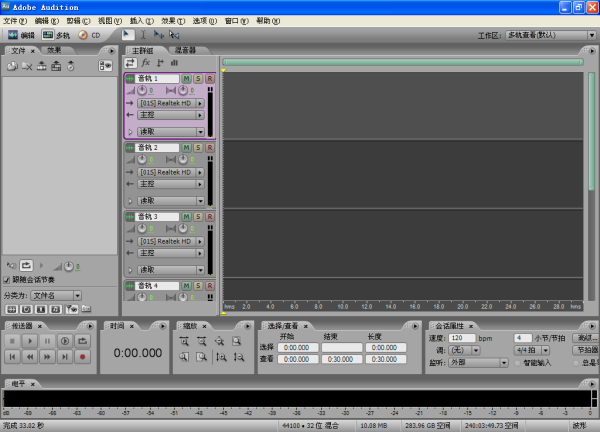Mute Track 2 with M button
The image size is (600, 432).
[186, 147]
